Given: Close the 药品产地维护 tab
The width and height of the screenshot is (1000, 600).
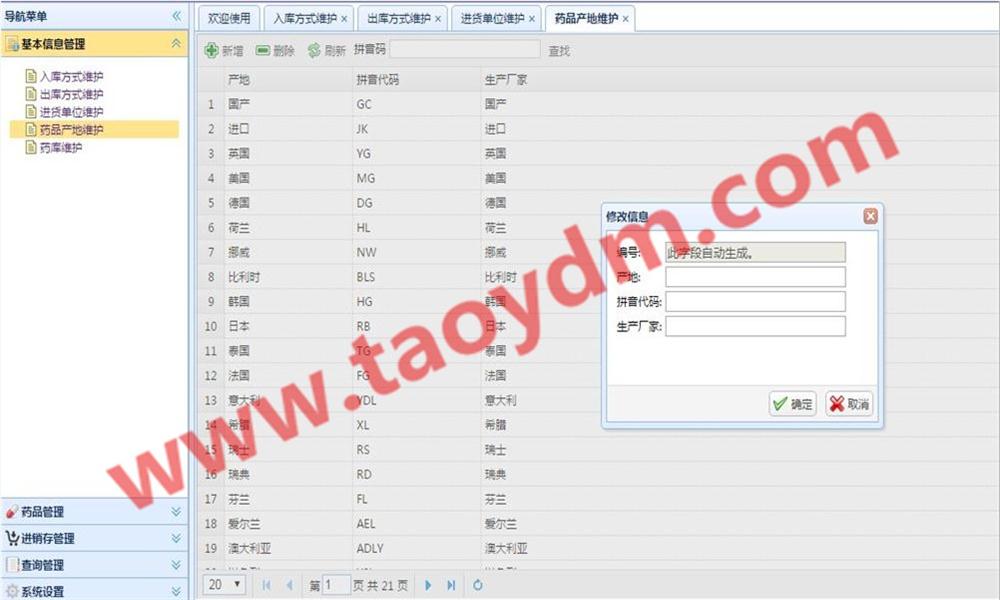Looking at the screenshot, I should pyautogui.click(x=626, y=19).
